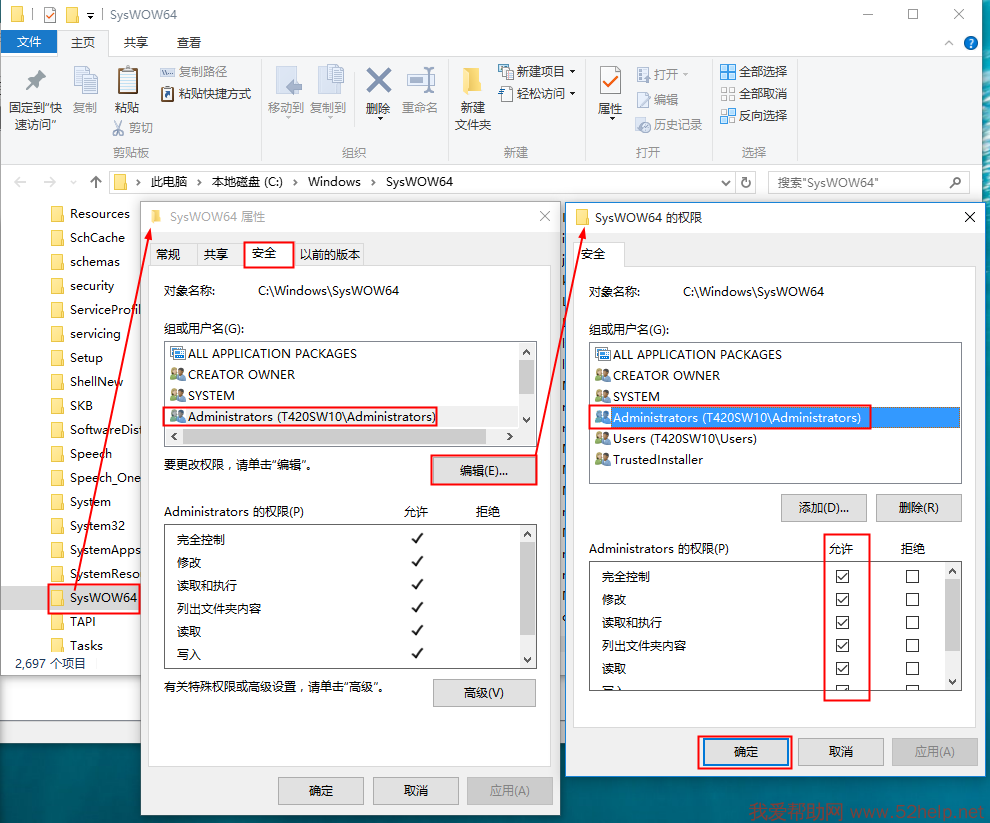Open the 轻松访问 dropdown
Viewport: 990px width, 823px height.
click(x=572, y=94)
